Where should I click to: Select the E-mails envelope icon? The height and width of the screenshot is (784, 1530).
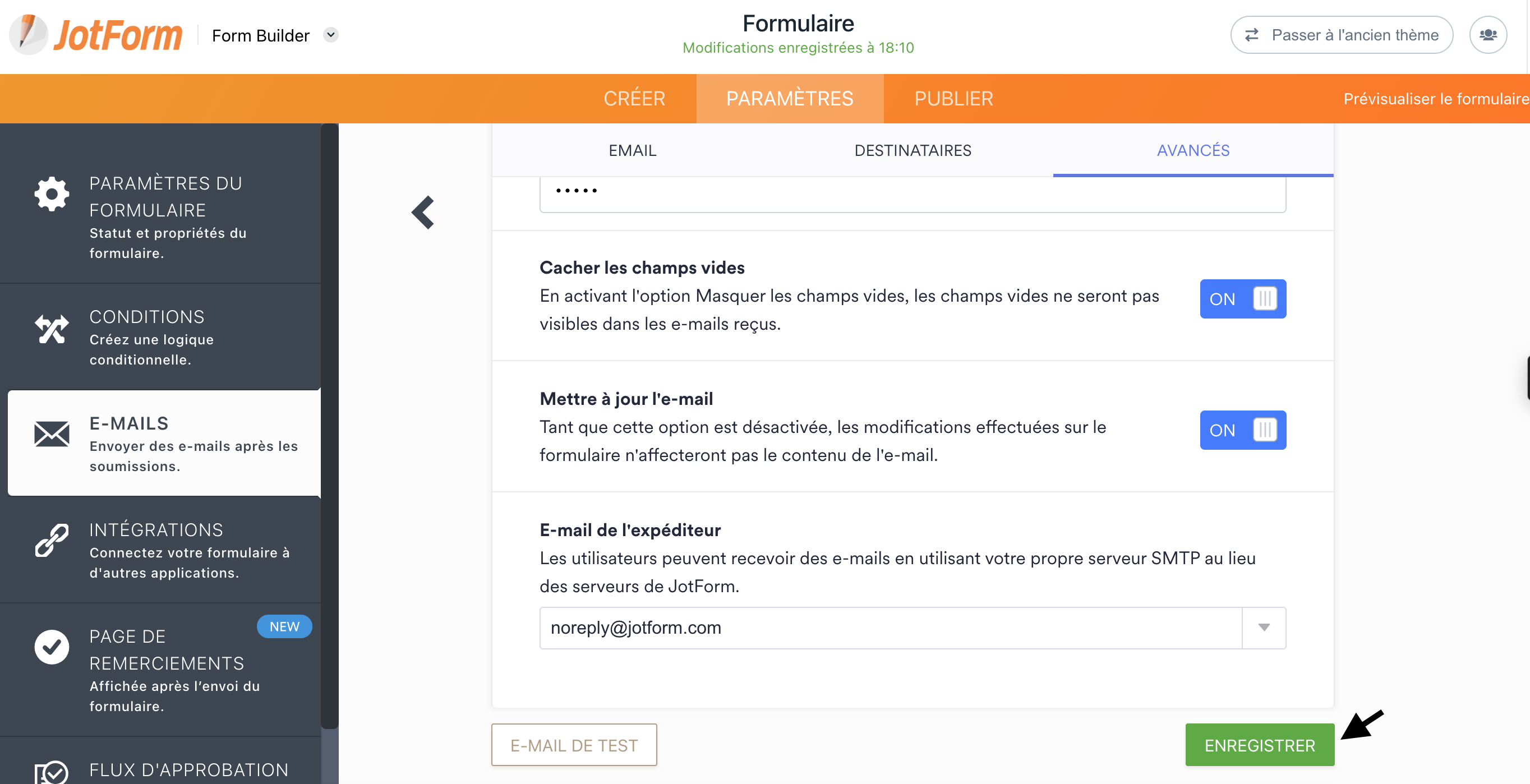(x=52, y=434)
